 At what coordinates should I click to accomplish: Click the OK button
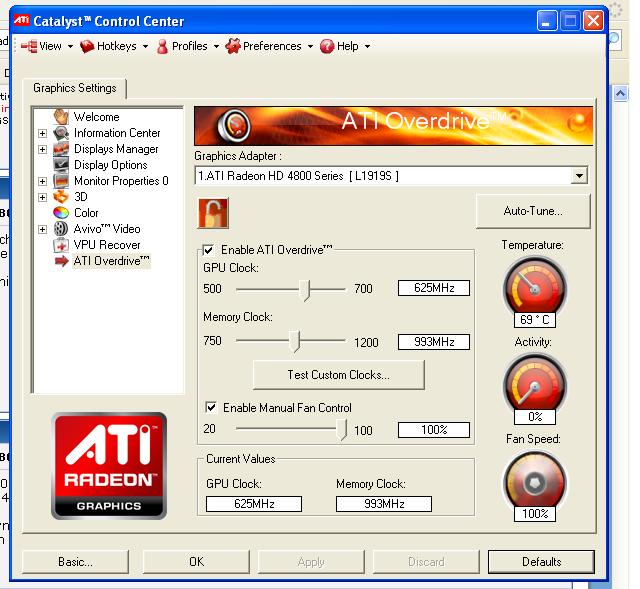click(196, 562)
